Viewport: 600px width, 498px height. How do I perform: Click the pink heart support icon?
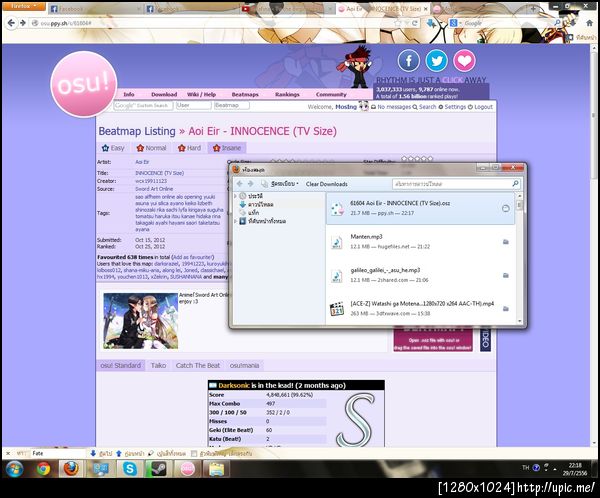pyautogui.click(x=464, y=60)
